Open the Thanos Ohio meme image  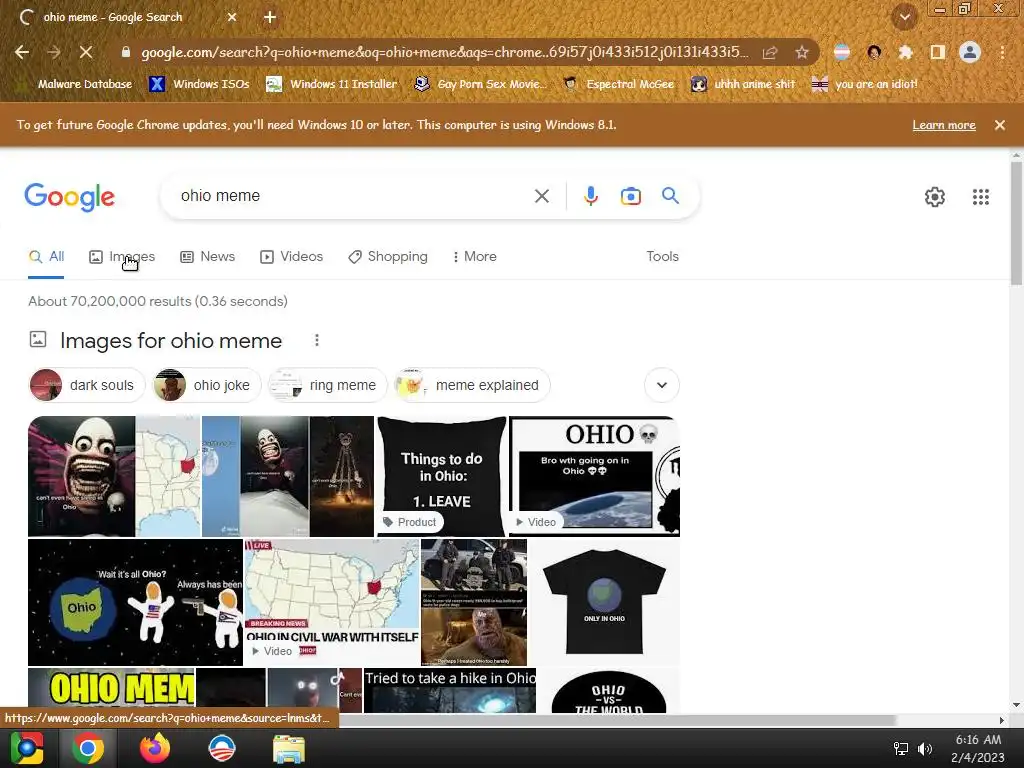click(474, 602)
